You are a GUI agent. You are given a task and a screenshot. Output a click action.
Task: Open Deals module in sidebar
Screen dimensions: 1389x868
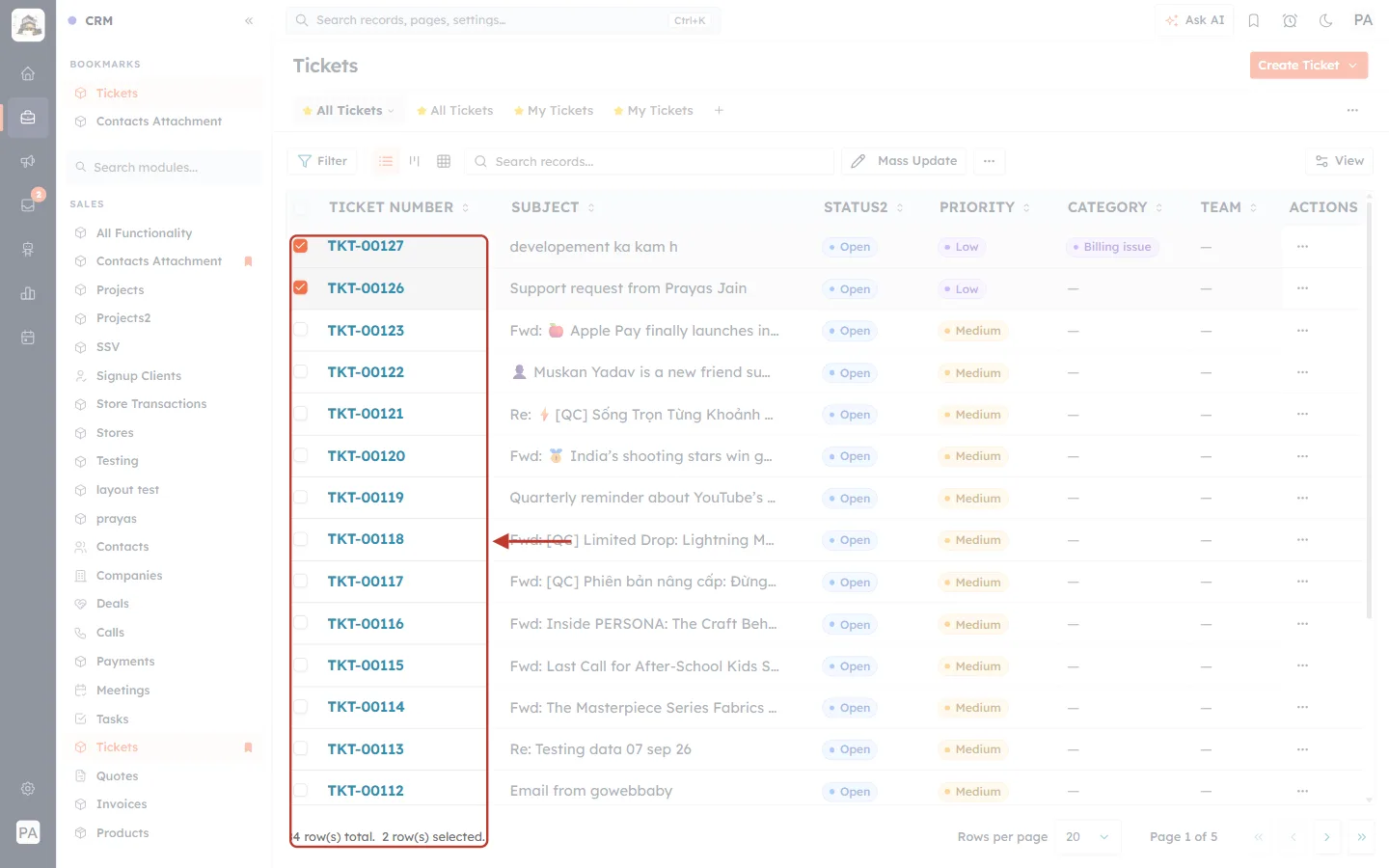(112, 604)
